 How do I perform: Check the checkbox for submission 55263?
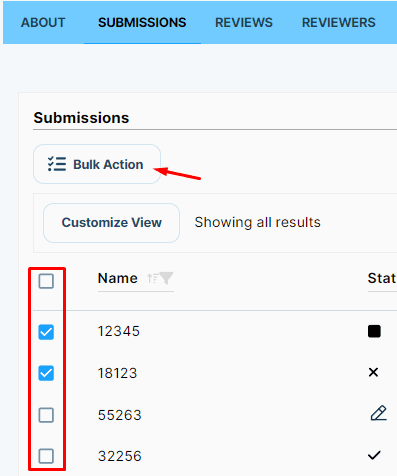pyautogui.click(x=46, y=415)
